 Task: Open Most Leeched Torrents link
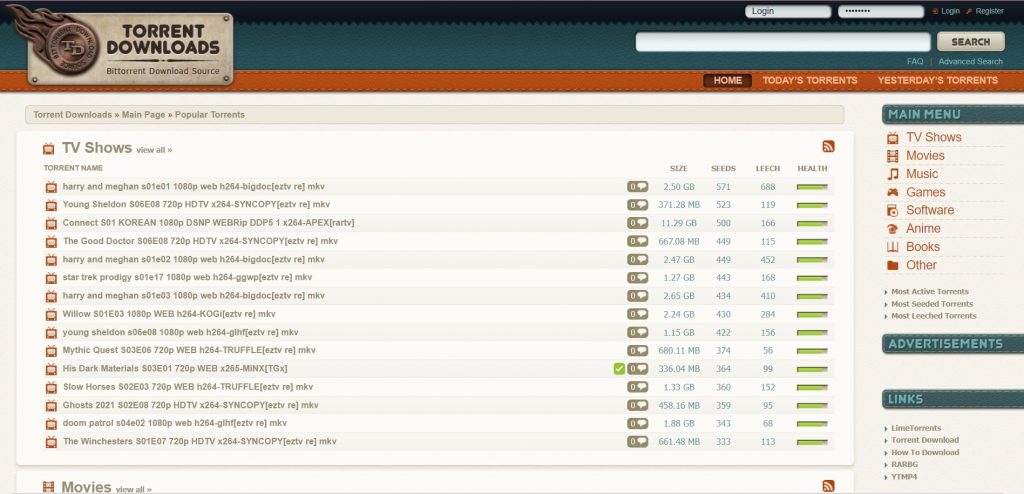tap(934, 316)
